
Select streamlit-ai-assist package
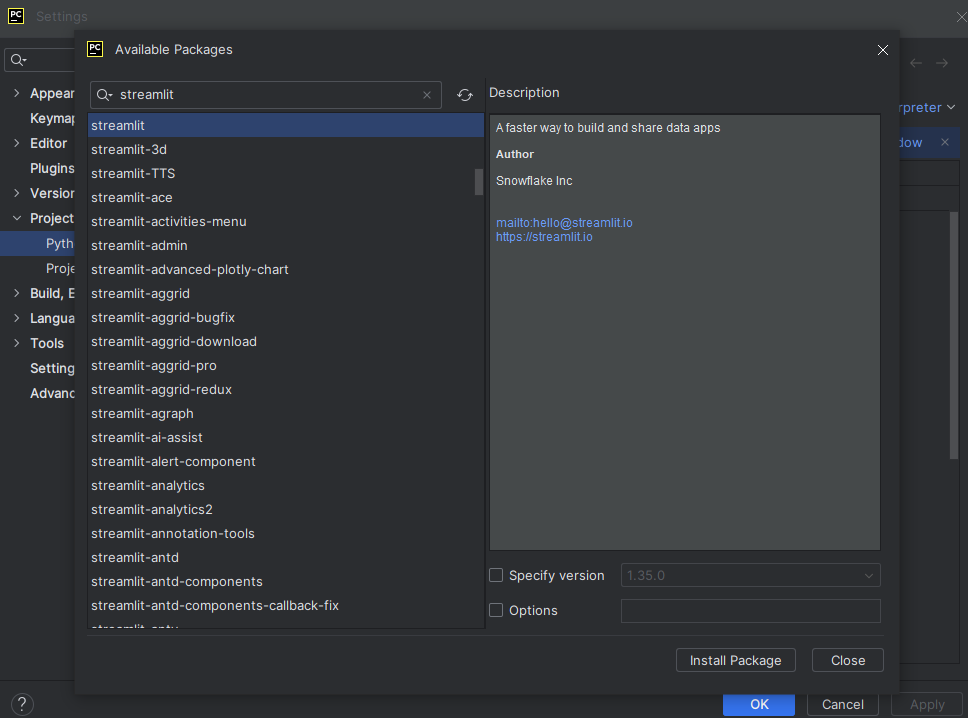point(286,438)
